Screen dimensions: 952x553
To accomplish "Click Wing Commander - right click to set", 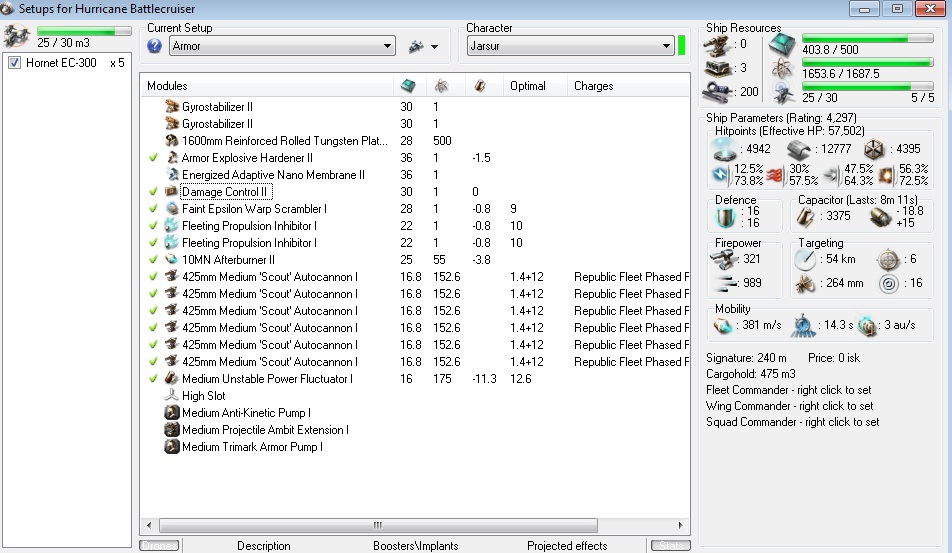I will [789, 406].
